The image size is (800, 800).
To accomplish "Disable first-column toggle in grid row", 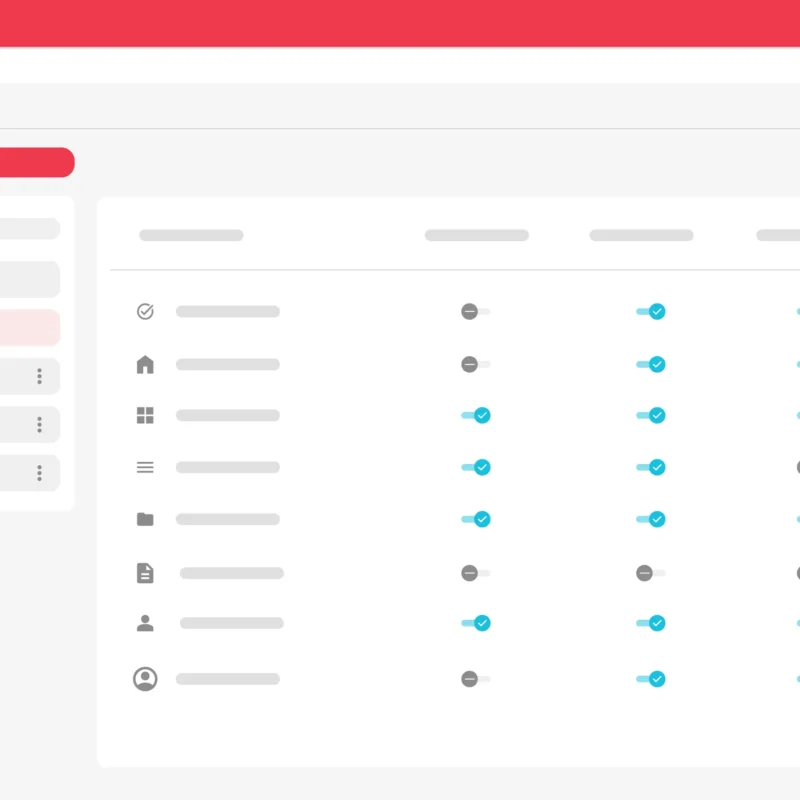I will point(476,415).
